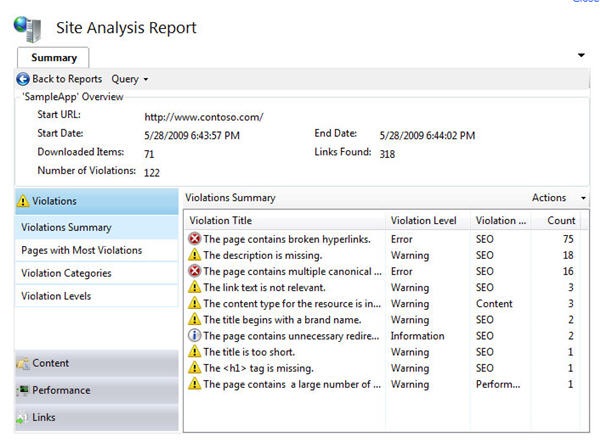Click the Performance section icon
This screenshot has width=600, height=442.
22,391
